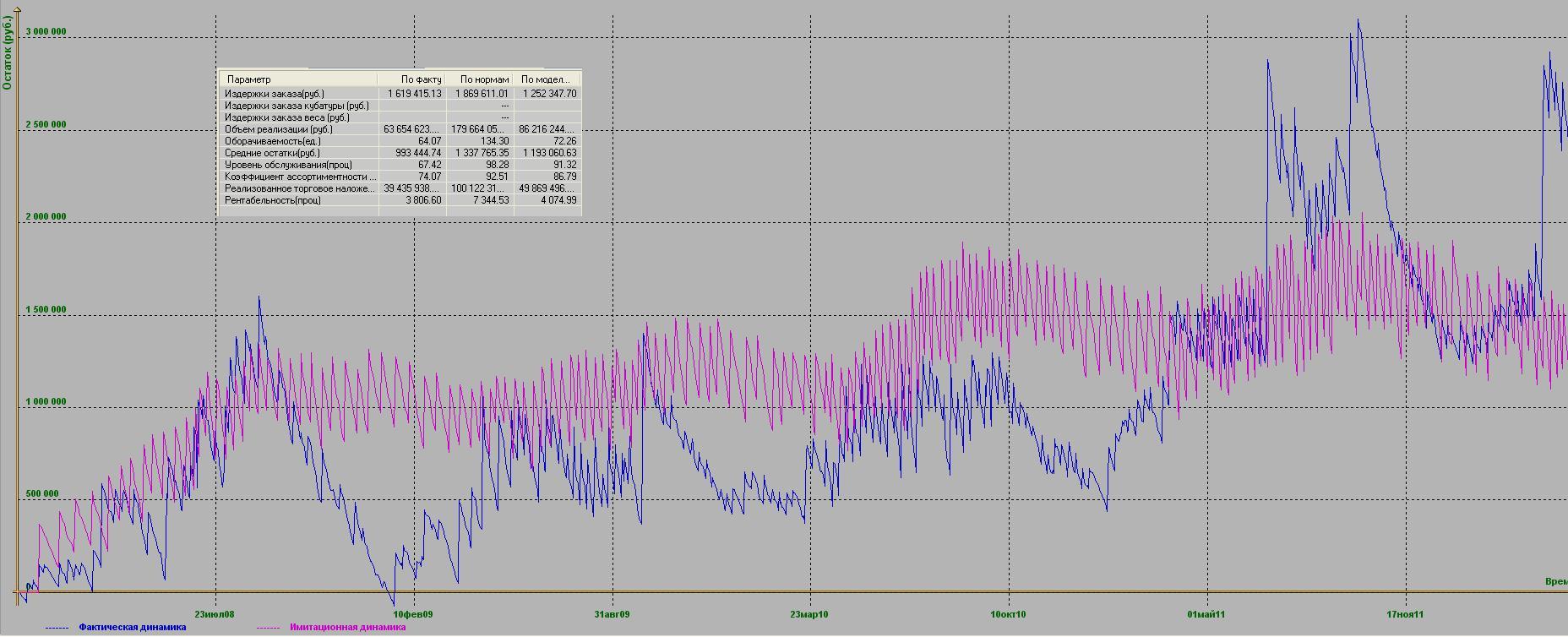Select the 'Издержки заказа(руб.)' row label
This screenshot has height=637, width=1568.
pyautogui.click(x=275, y=94)
